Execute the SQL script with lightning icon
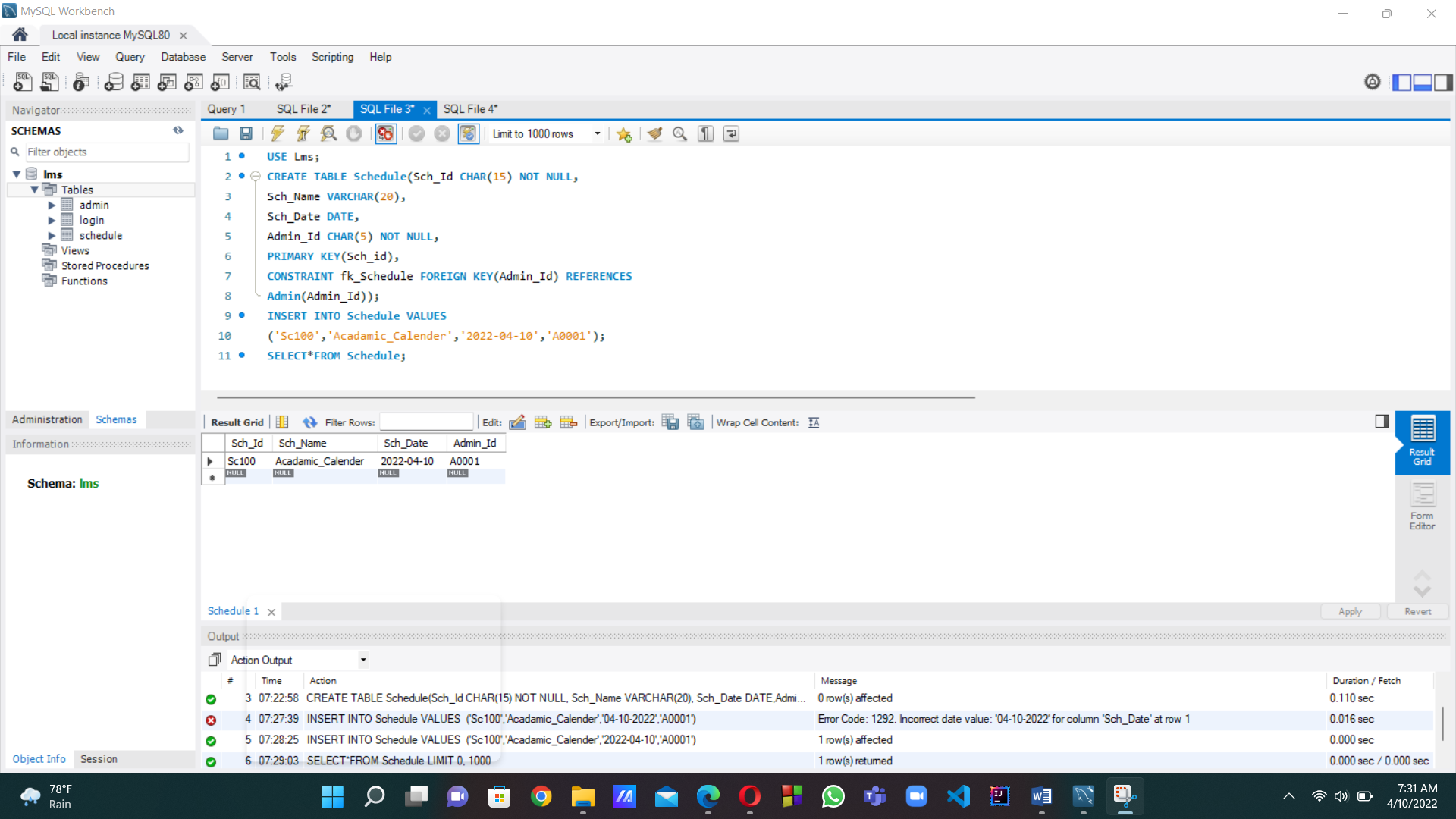Viewport: 1456px width, 819px height. point(278,134)
